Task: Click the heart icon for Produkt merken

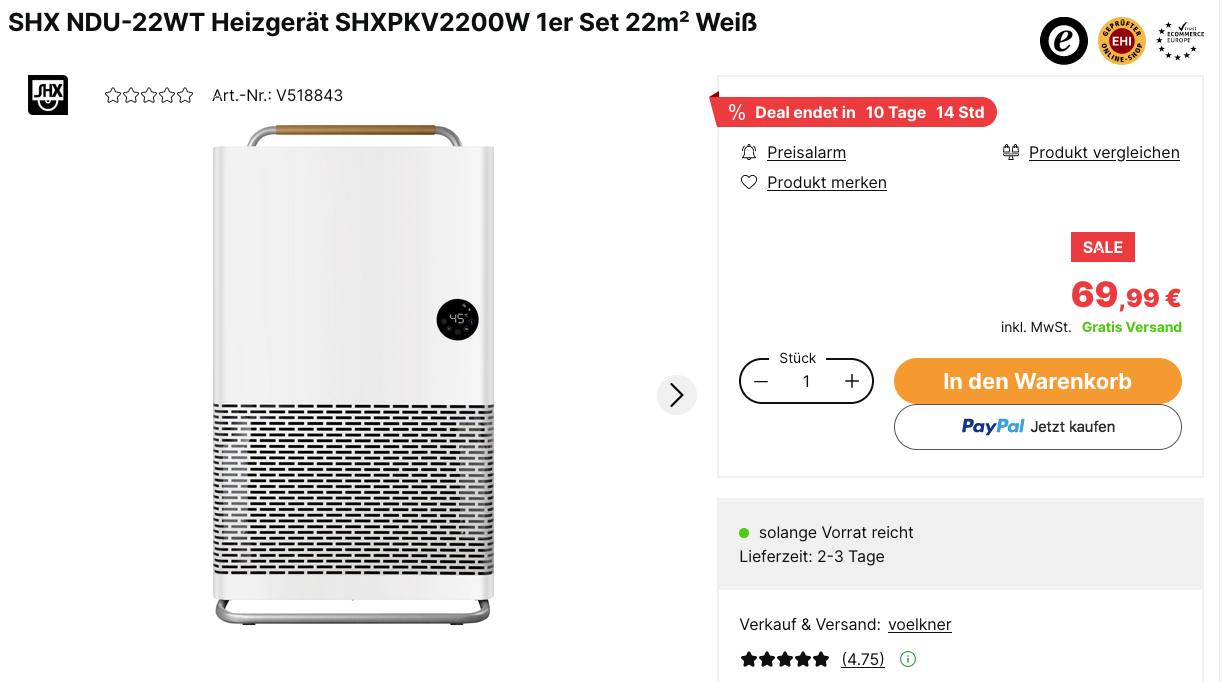Action: (x=749, y=182)
